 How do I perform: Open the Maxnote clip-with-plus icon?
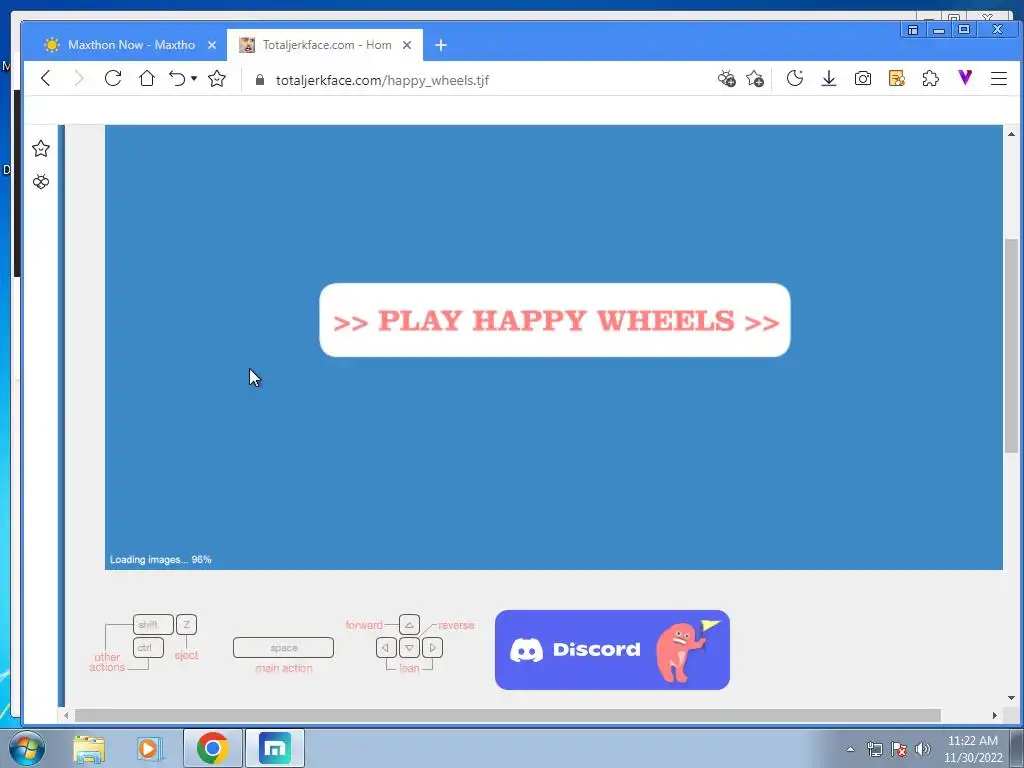coord(726,79)
